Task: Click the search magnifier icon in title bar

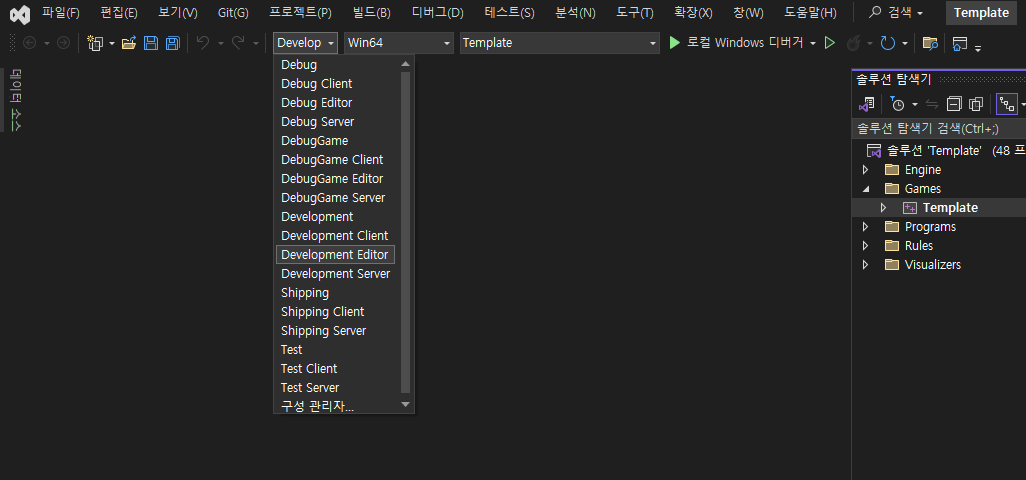Action: tap(875, 12)
